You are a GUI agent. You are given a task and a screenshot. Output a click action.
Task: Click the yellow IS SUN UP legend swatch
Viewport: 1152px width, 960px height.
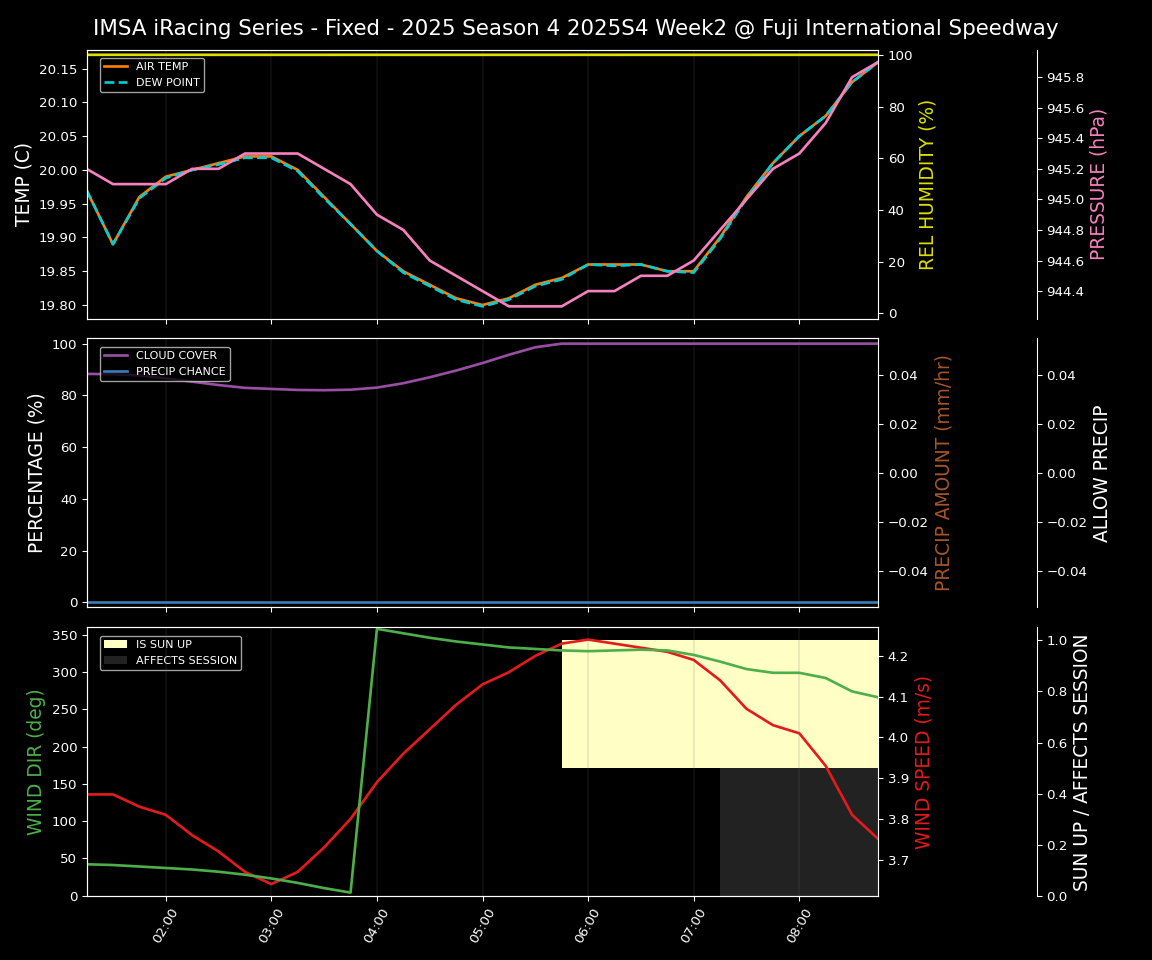pyautogui.click(x=116, y=645)
